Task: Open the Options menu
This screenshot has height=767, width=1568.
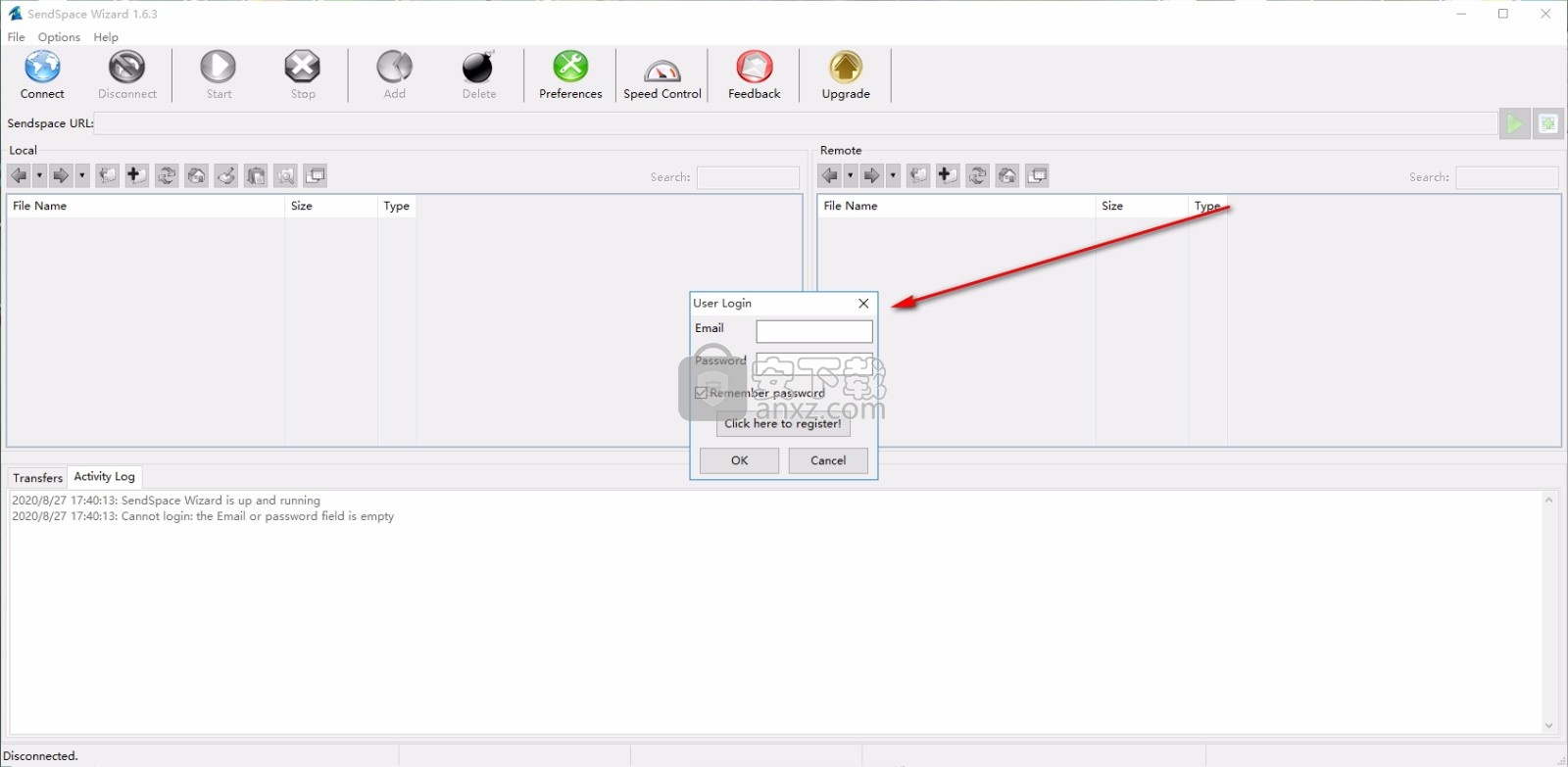Action: [59, 37]
